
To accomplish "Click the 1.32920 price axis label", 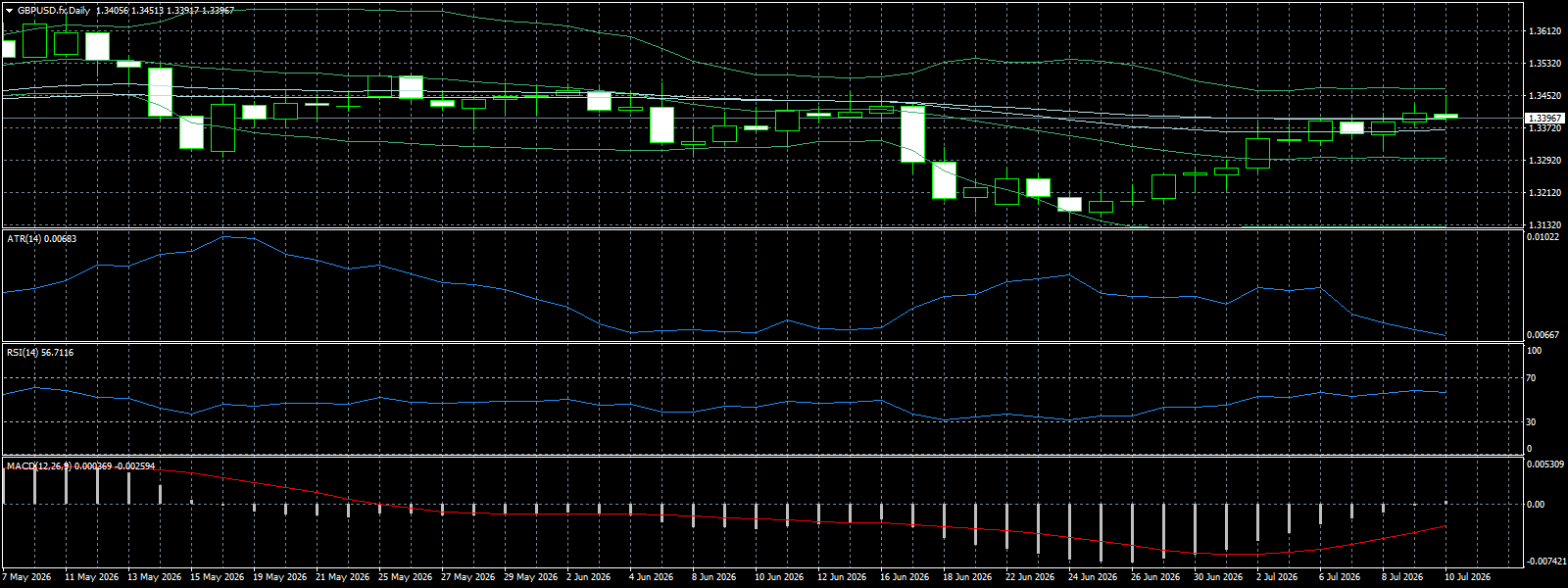I will click(x=1544, y=160).
